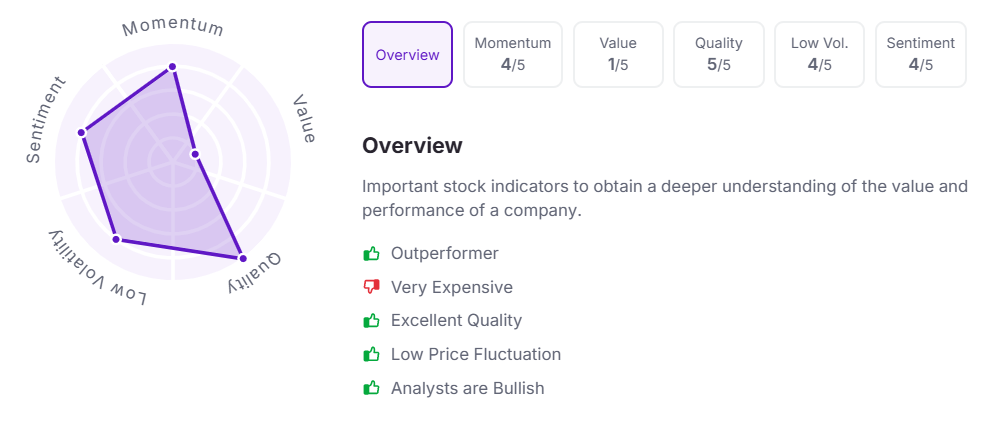999x436 pixels.
Task: Open the Quality 5/5 tab
Action: click(x=719, y=55)
